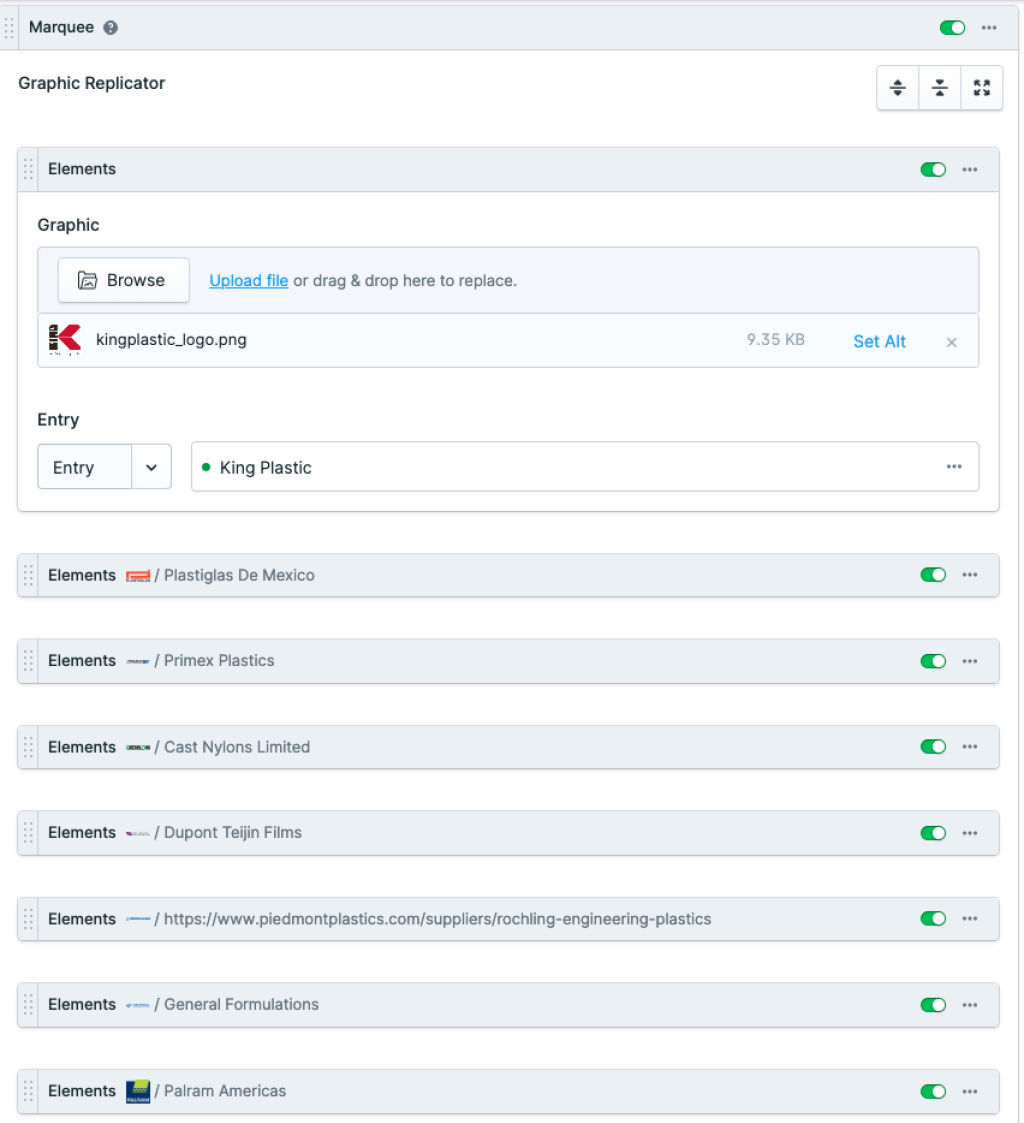This screenshot has height=1123, width=1024.
Task: Click the Marquee drag handle
Action: coord(10,28)
